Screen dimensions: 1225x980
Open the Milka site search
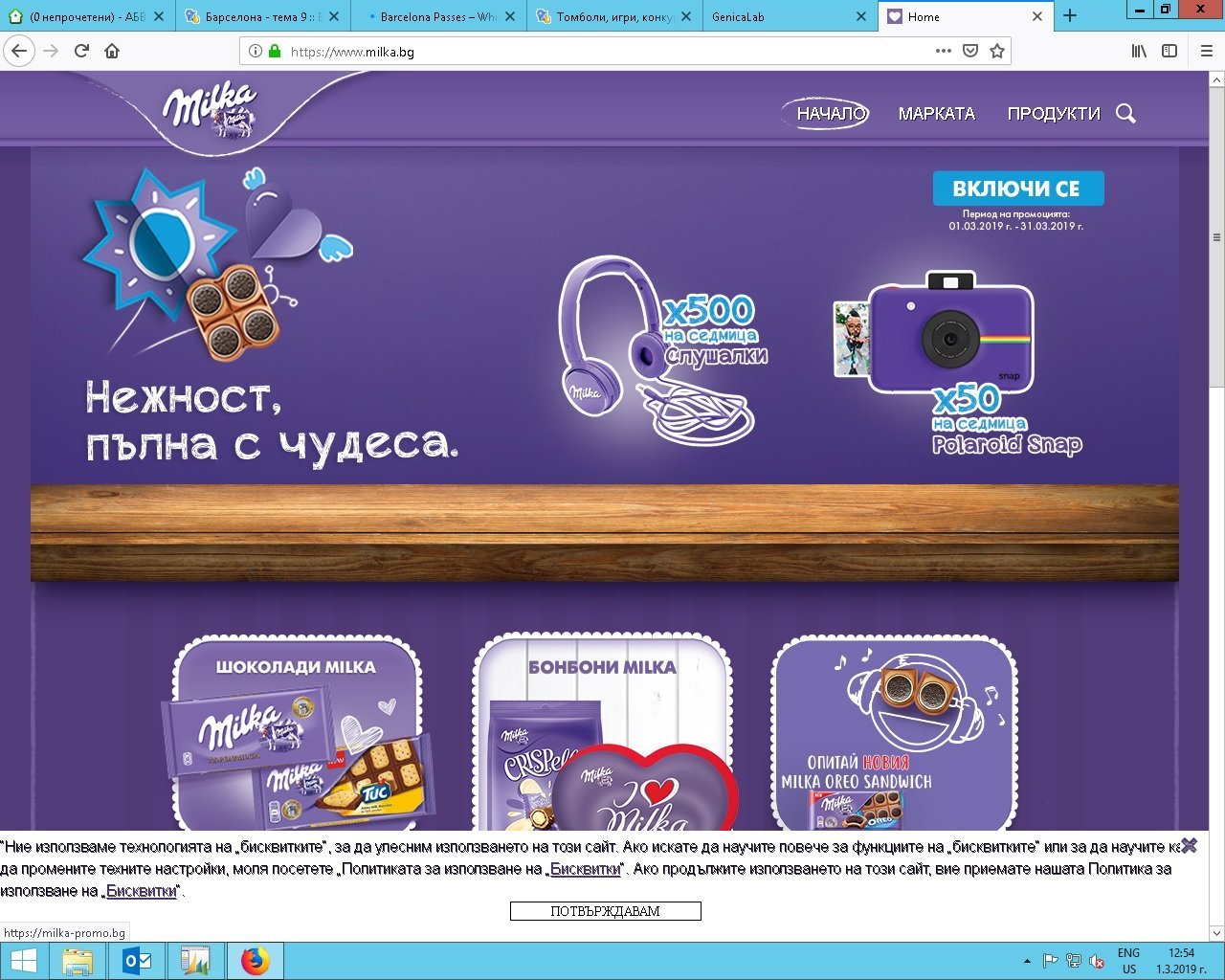pyautogui.click(x=1126, y=114)
